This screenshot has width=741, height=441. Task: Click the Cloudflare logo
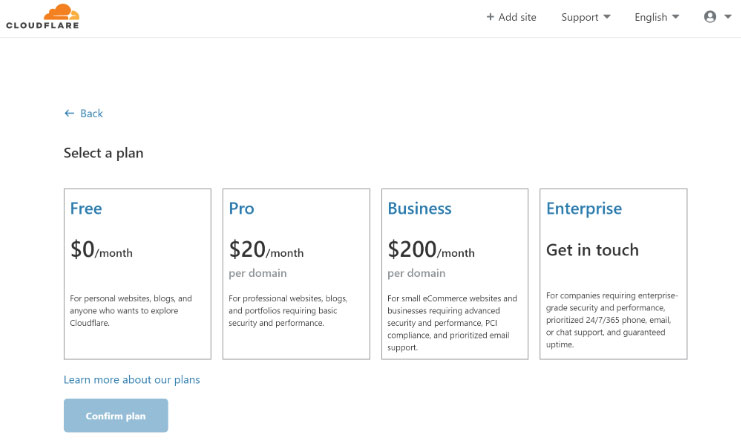(43, 17)
